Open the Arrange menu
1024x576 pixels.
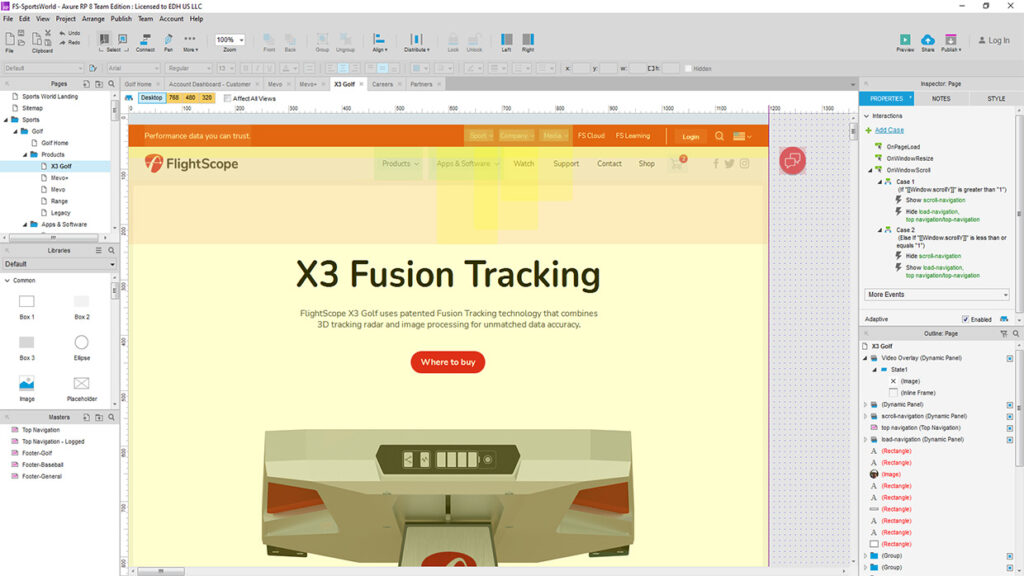click(93, 18)
